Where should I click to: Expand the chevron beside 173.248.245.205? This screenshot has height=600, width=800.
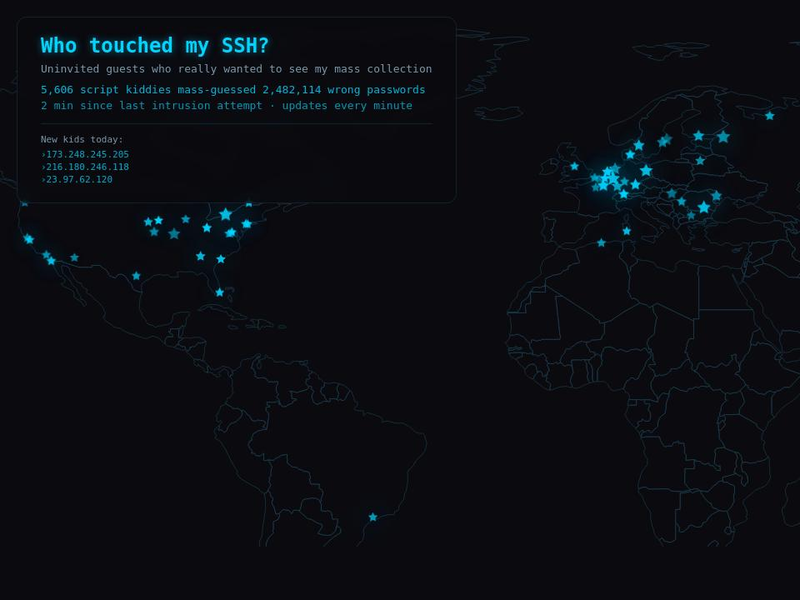pos(41,154)
